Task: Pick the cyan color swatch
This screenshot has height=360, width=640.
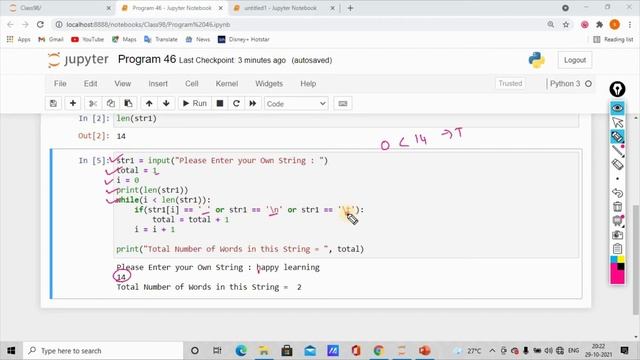Action: point(614,260)
